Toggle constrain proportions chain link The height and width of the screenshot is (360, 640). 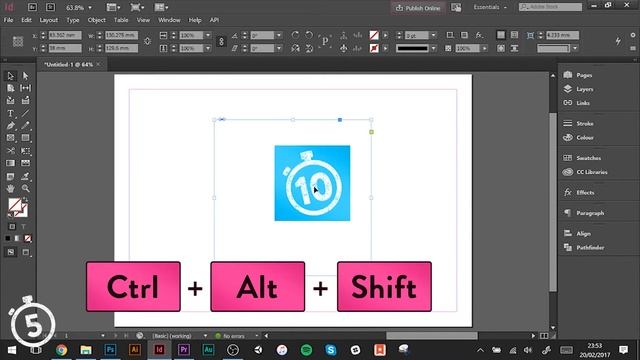221,42
